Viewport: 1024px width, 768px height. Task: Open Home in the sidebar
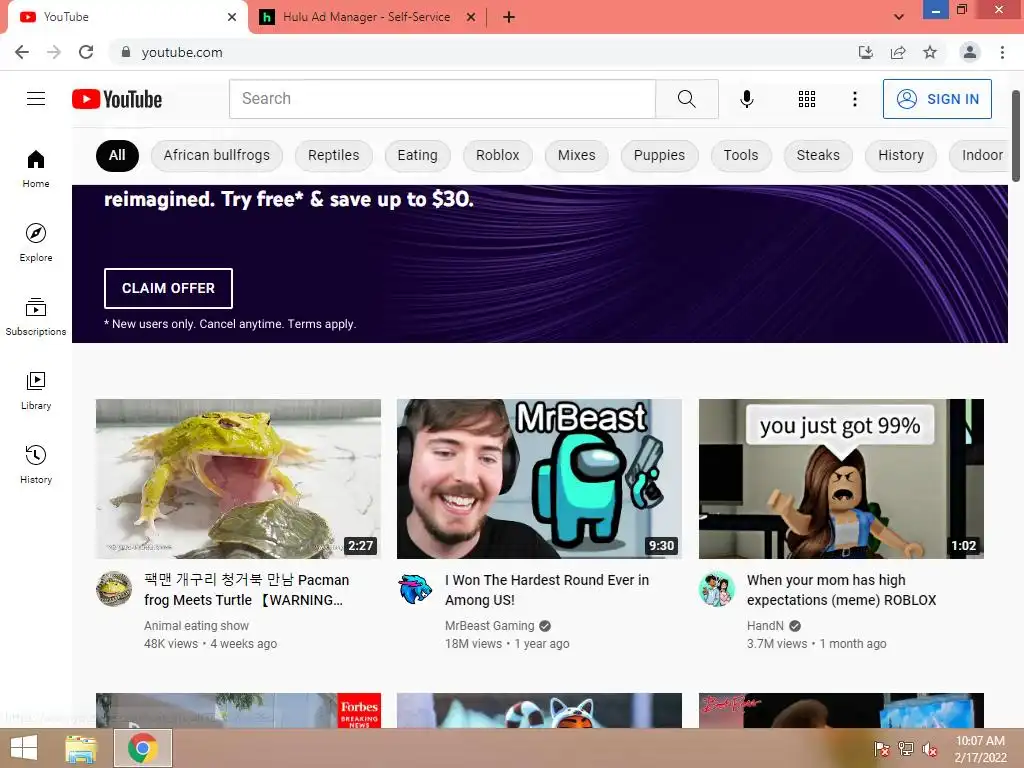[36, 168]
